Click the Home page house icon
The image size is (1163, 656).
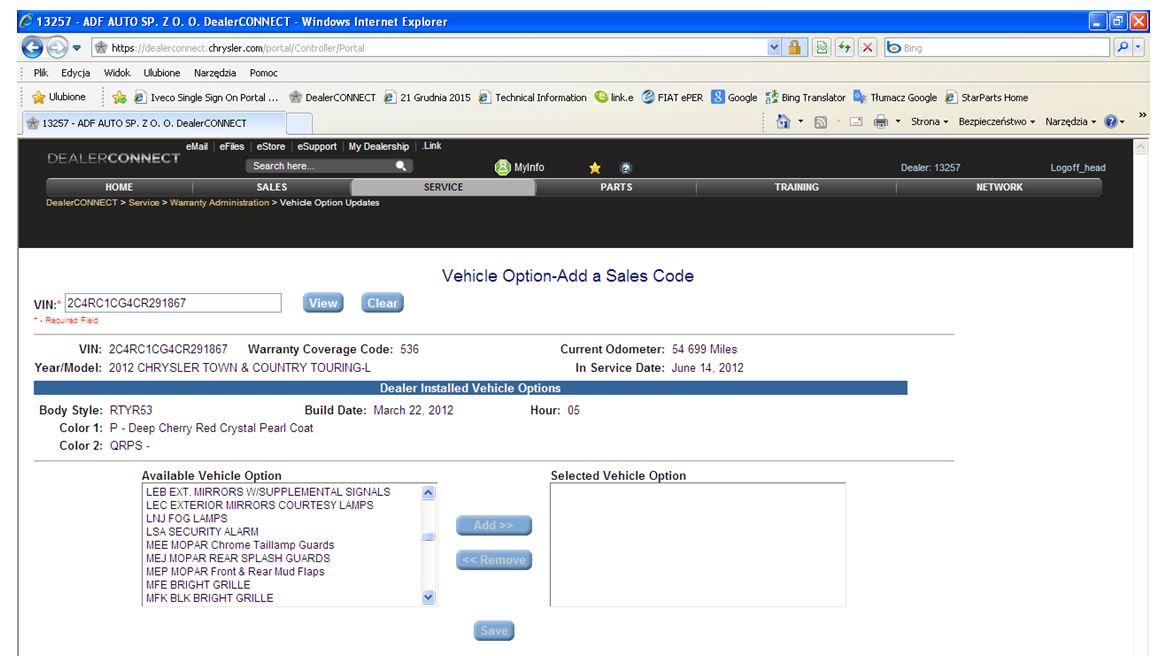(x=783, y=122)
